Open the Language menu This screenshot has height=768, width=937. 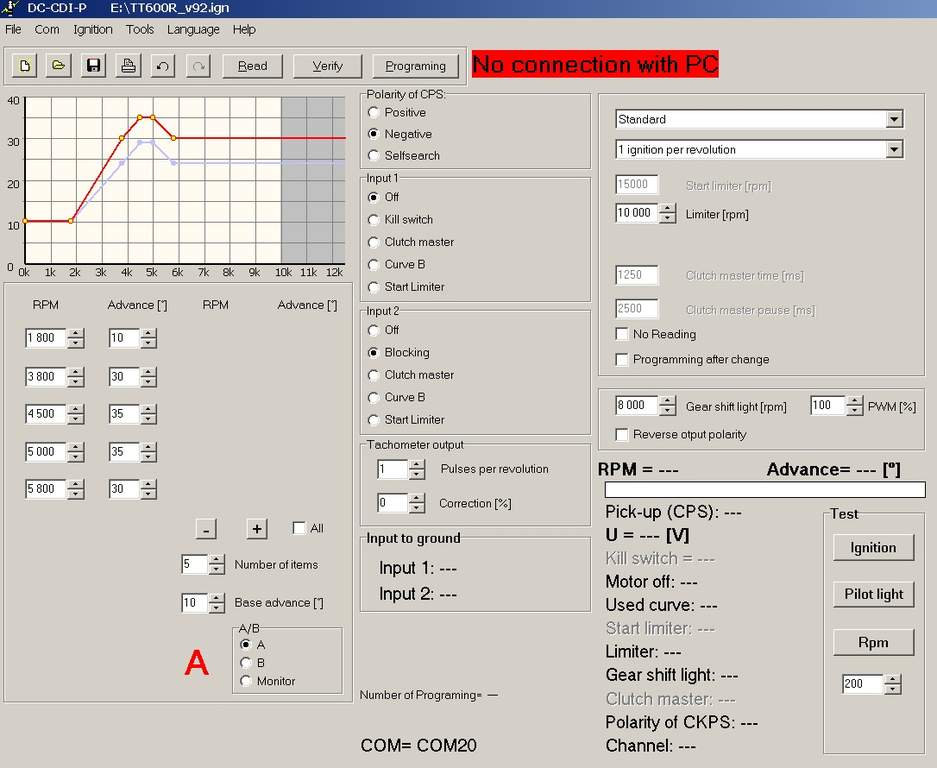point(193,29)
